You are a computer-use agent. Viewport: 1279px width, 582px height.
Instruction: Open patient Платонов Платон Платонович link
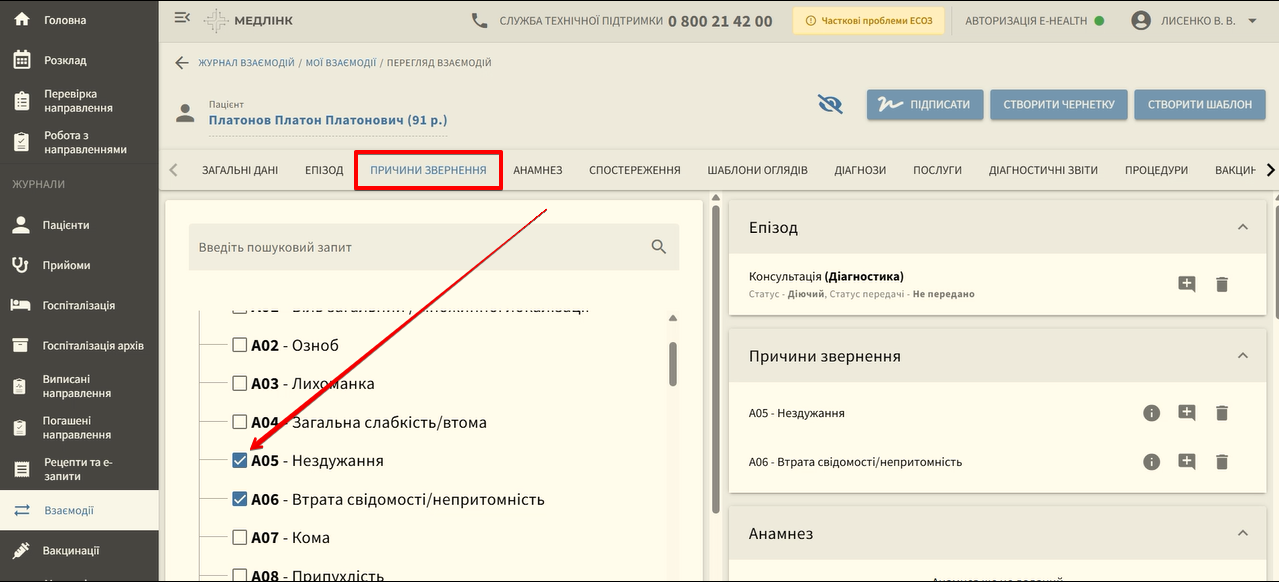tap(327, 120)
